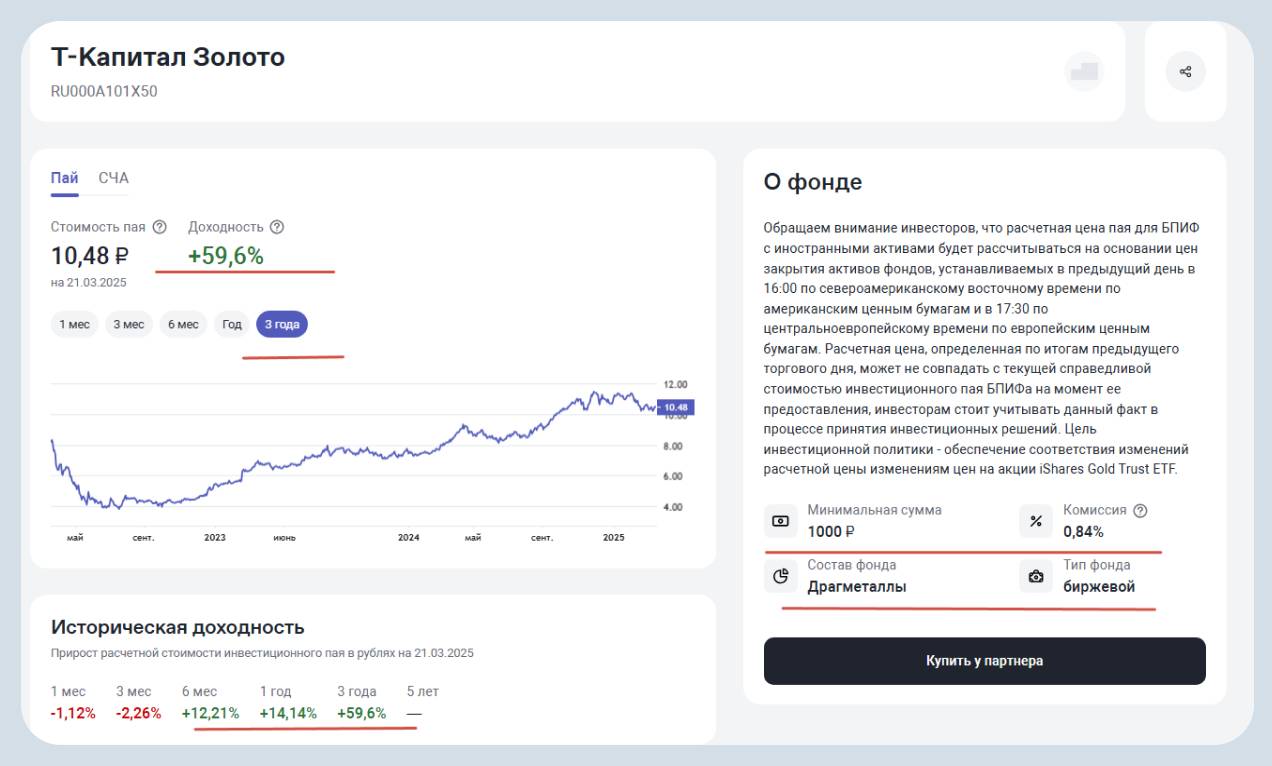
Task: Click the Тип фонда icon
Action: [1036, 576]
